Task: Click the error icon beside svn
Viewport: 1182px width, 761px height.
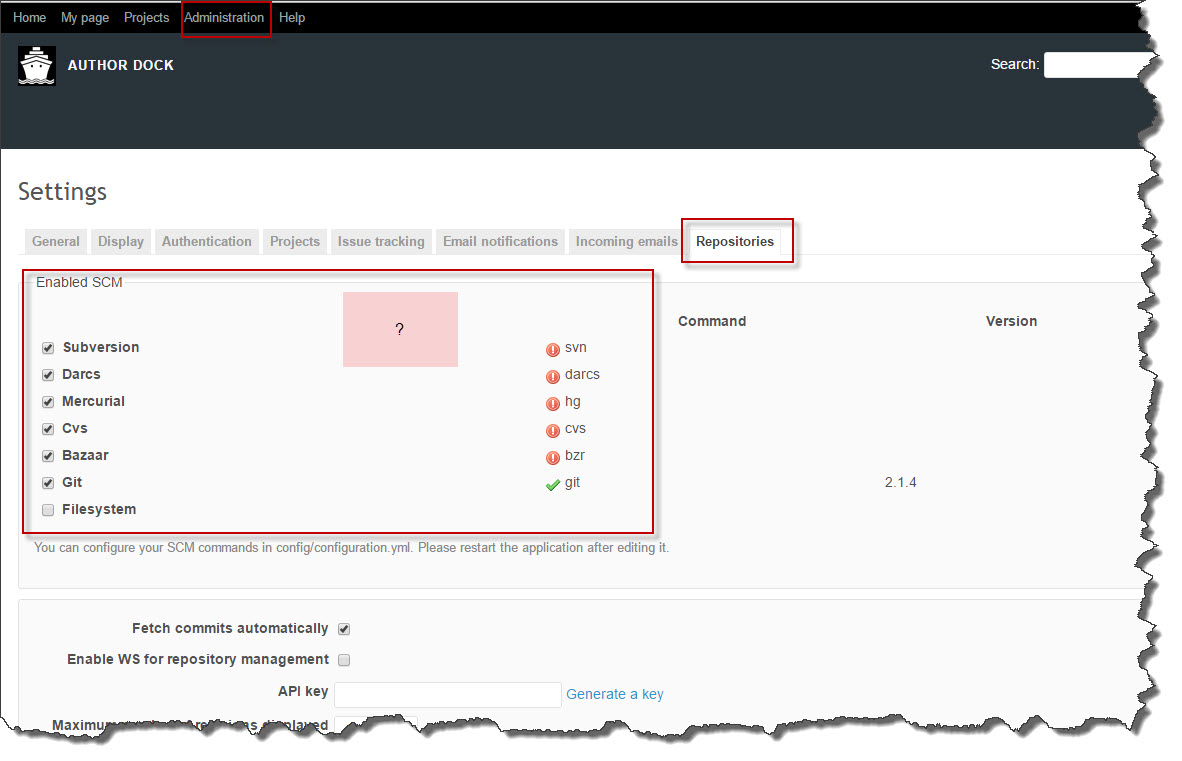Action: [x=553, y=349]
